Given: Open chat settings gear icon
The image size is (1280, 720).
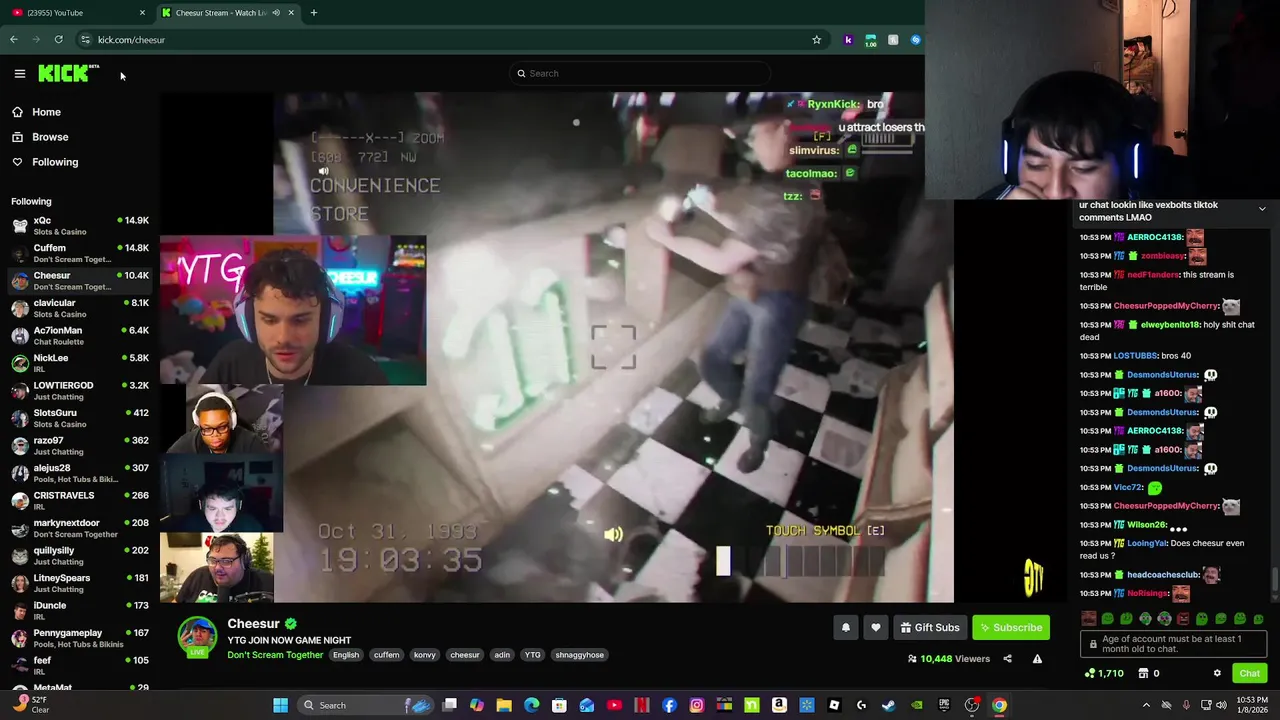Looking at the screenshot, I should [x=1217, y=673].
